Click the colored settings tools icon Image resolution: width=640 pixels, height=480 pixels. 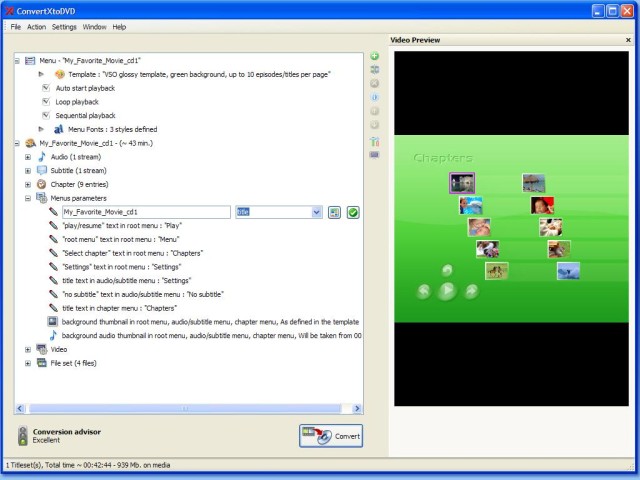coord(374,142)
